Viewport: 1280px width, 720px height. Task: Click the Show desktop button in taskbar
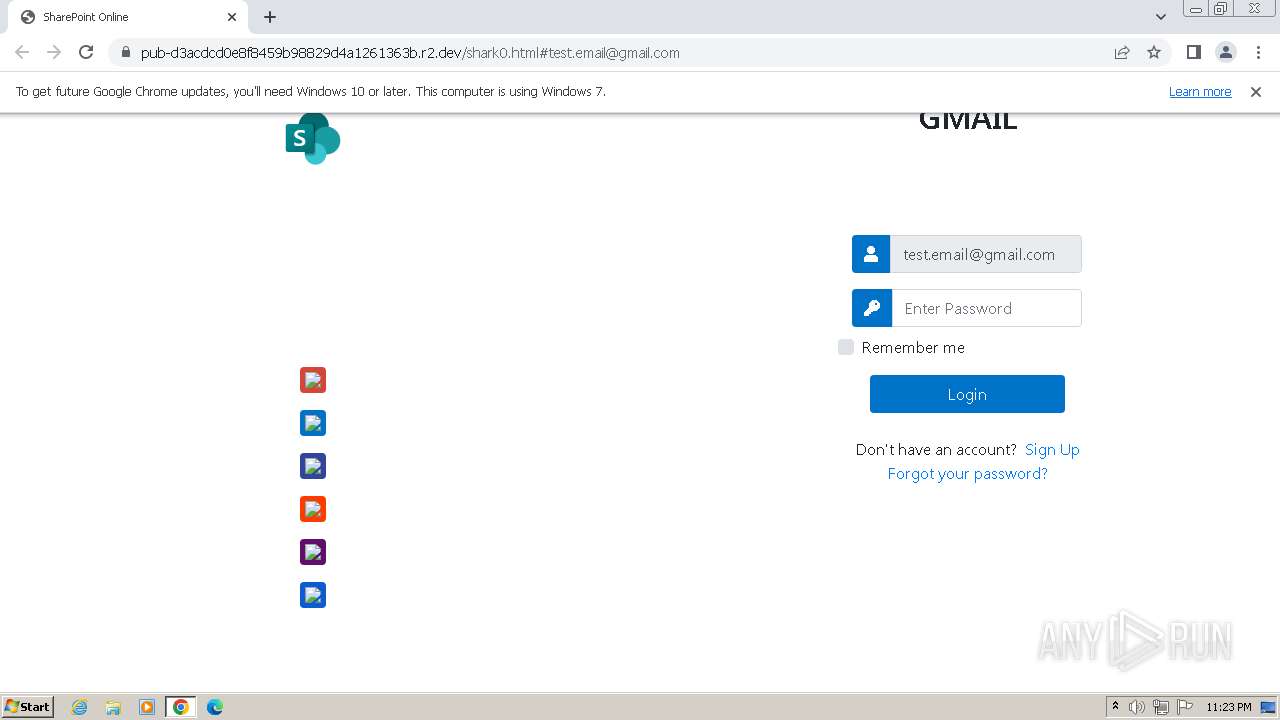pos(1268,707)
